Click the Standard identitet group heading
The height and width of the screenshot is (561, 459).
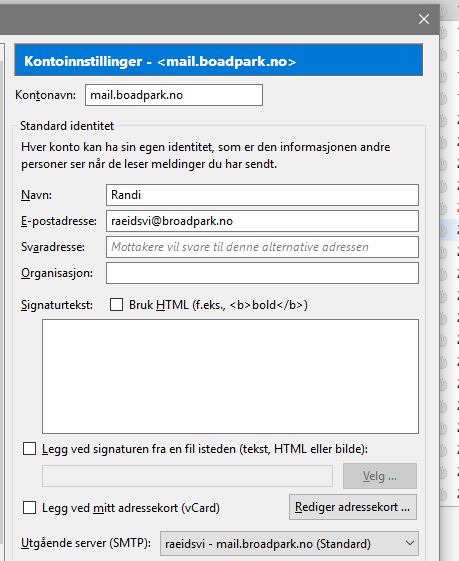tap(67, 126)
